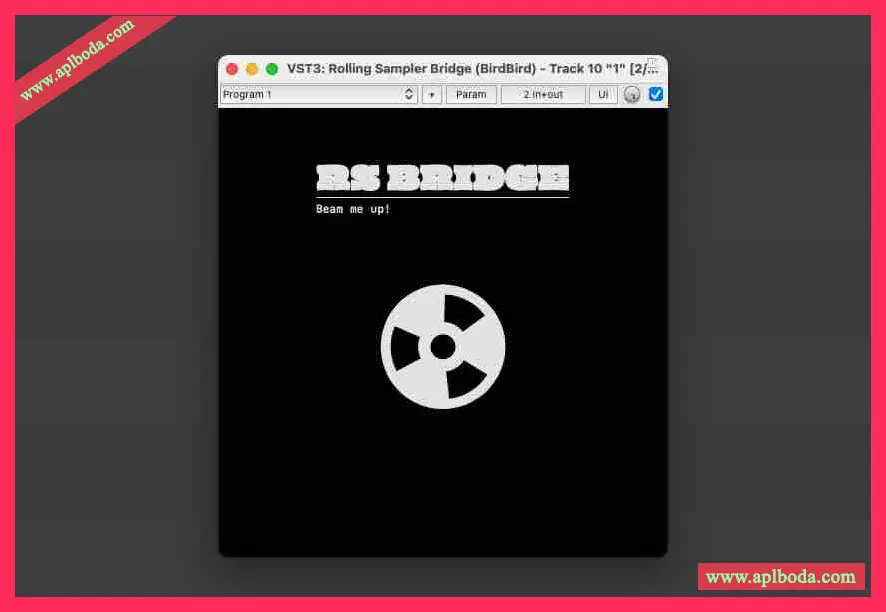
Task: Click the pin icon in title bar
Action: pos(651,65)
